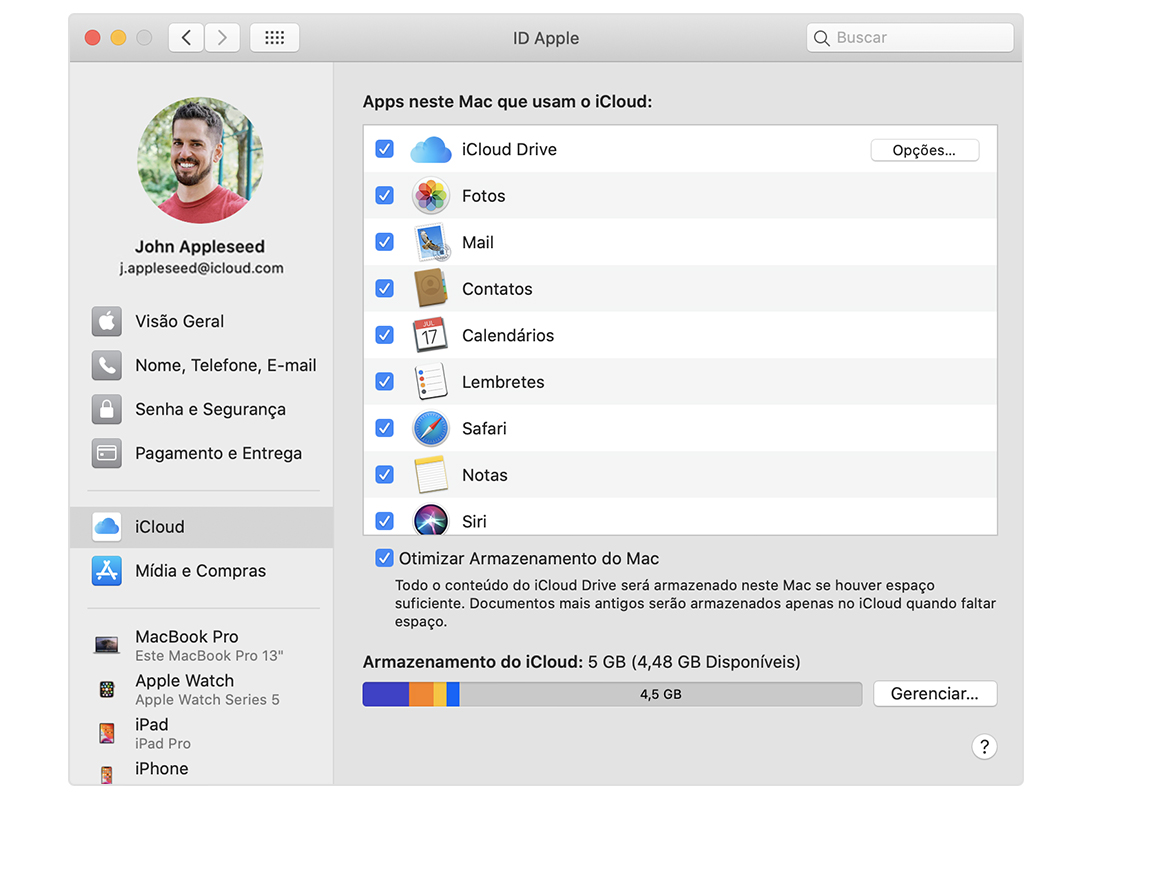Toggle Otimizar Armazenamento do Mac checkbox
The width and height of the screenshot is (1166, 876).
point(384,558)
